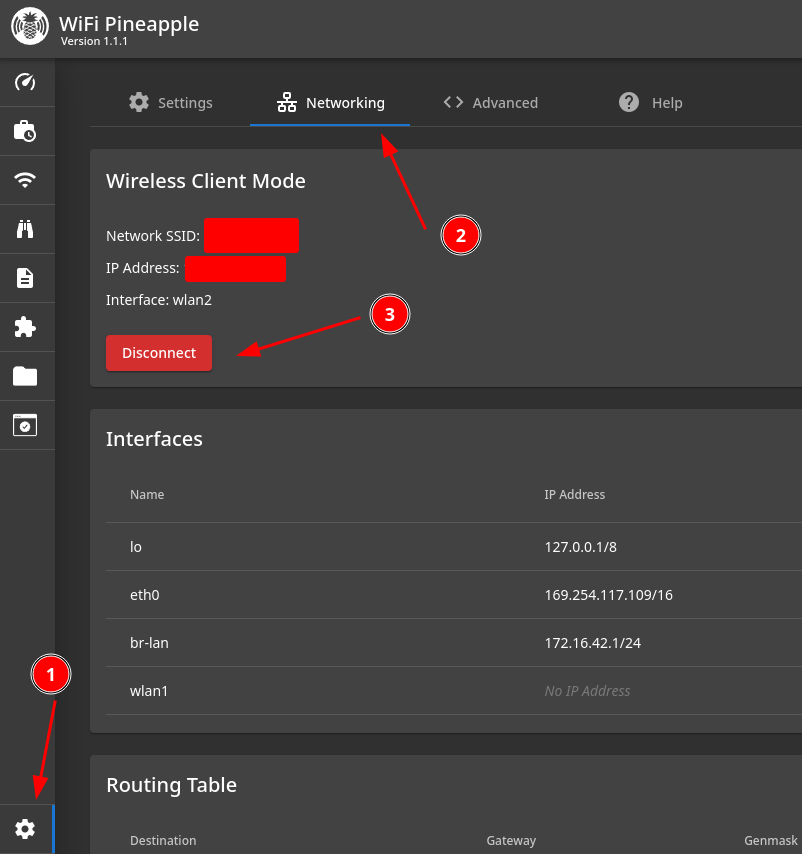
Task: Select the Networking tab
Action: (x=330, y=103)
